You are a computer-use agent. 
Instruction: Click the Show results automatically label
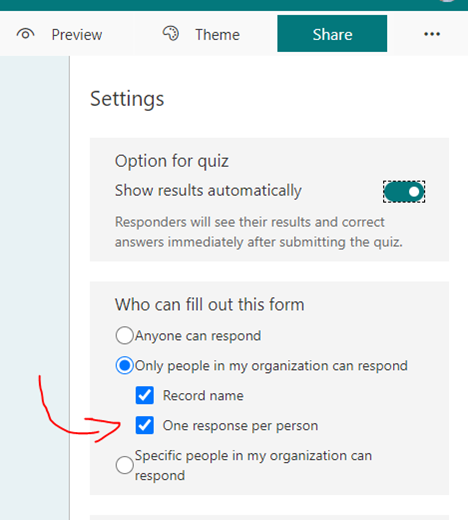[208, 191]
